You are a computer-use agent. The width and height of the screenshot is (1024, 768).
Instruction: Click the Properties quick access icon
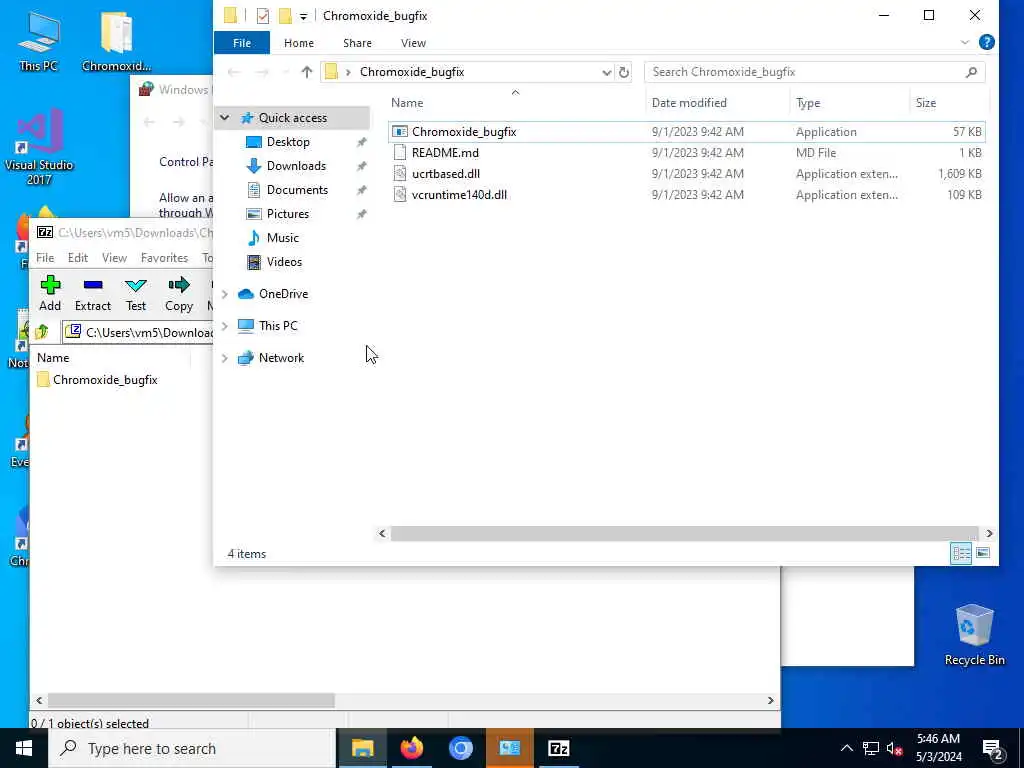click(263, 16)
